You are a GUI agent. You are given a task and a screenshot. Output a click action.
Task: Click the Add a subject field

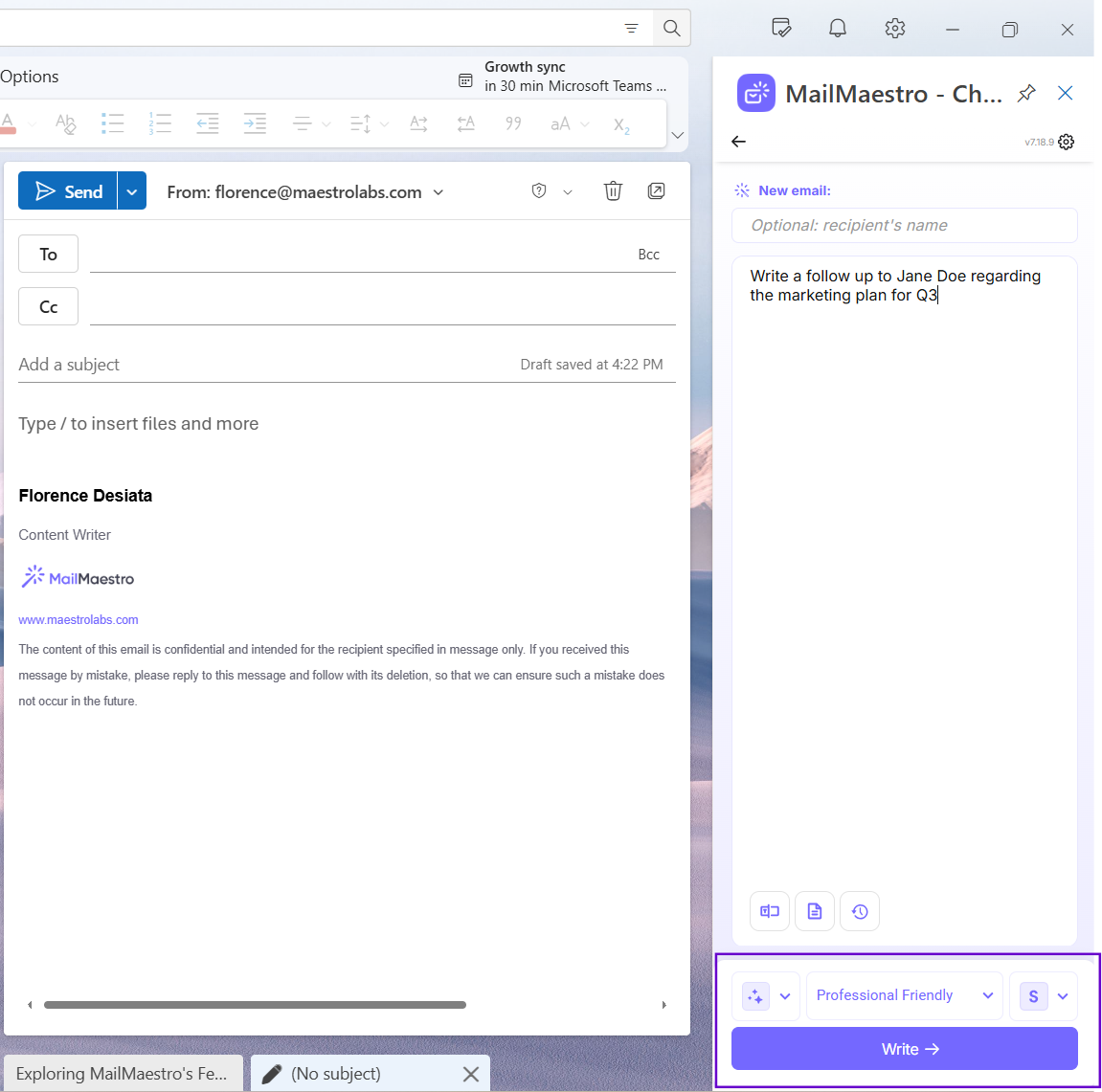click(267, 364)
